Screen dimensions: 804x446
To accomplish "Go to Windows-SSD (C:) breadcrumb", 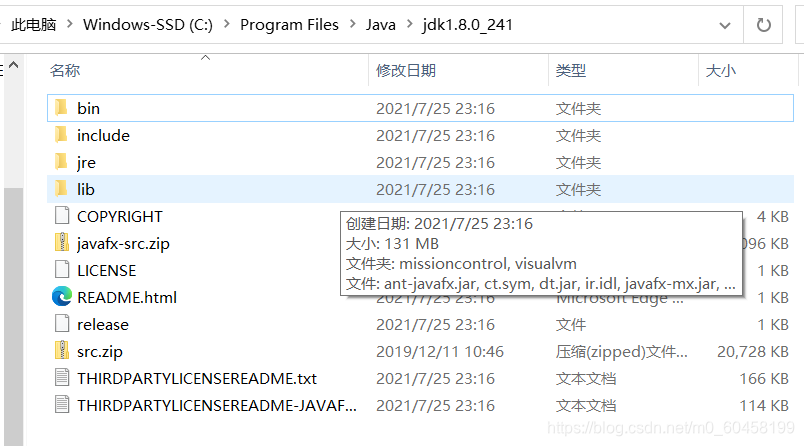I will (x=148, y=25).
